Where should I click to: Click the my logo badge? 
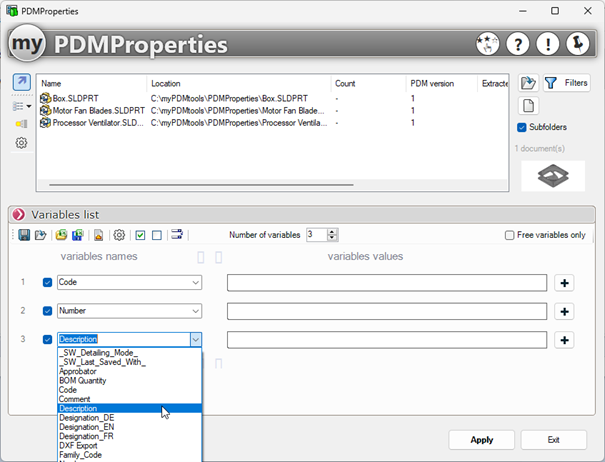27,43
